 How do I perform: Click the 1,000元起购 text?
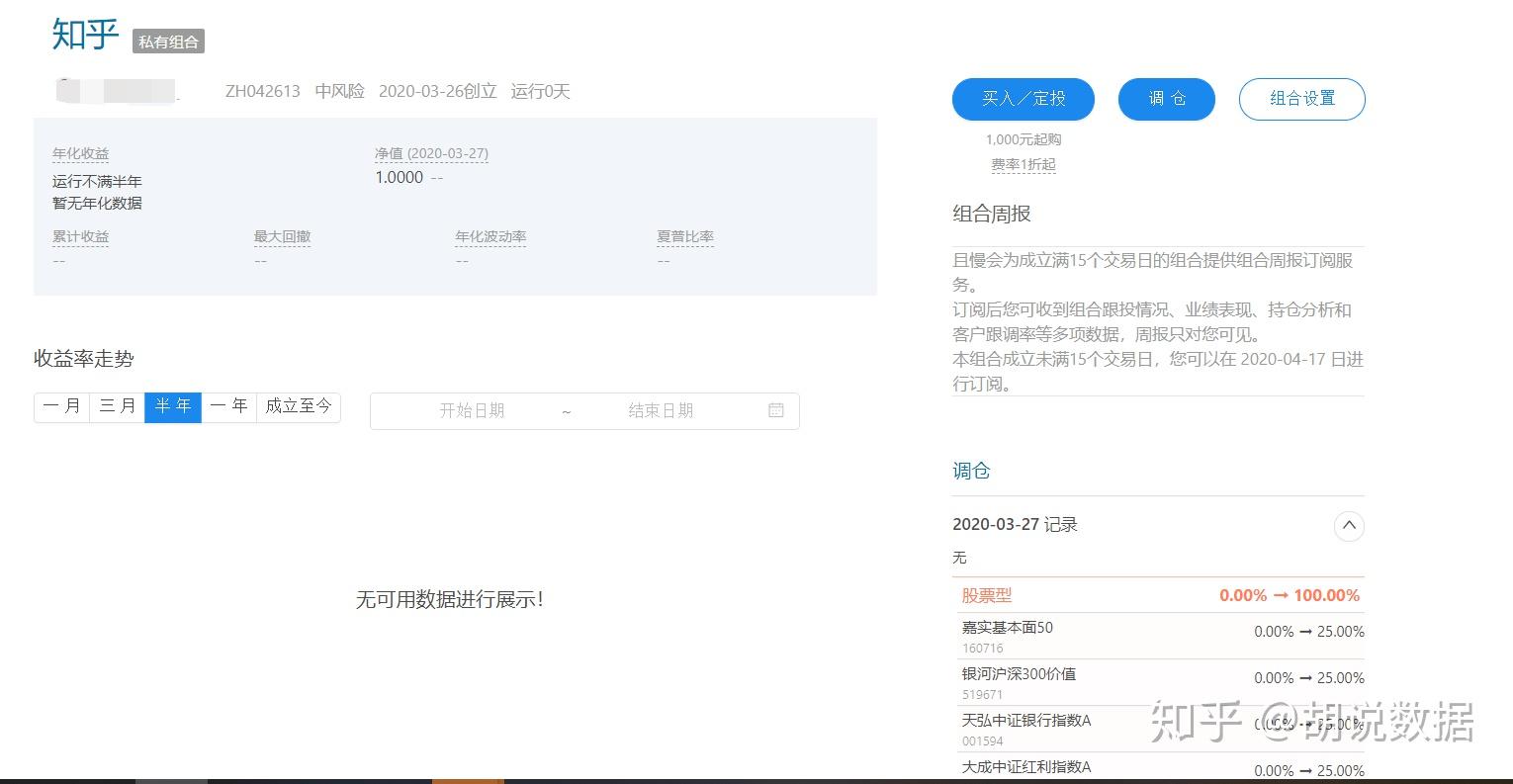pyautogui.click(x=1023, y=140)
